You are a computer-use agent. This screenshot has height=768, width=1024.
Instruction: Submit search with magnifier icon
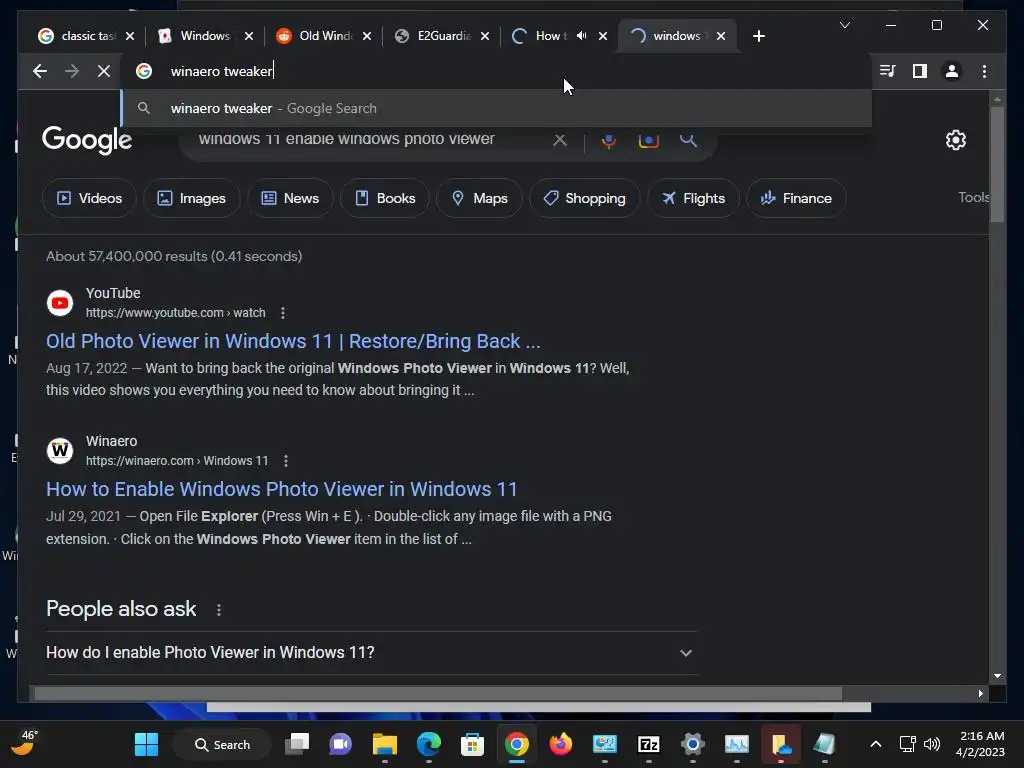click(688, 139)
